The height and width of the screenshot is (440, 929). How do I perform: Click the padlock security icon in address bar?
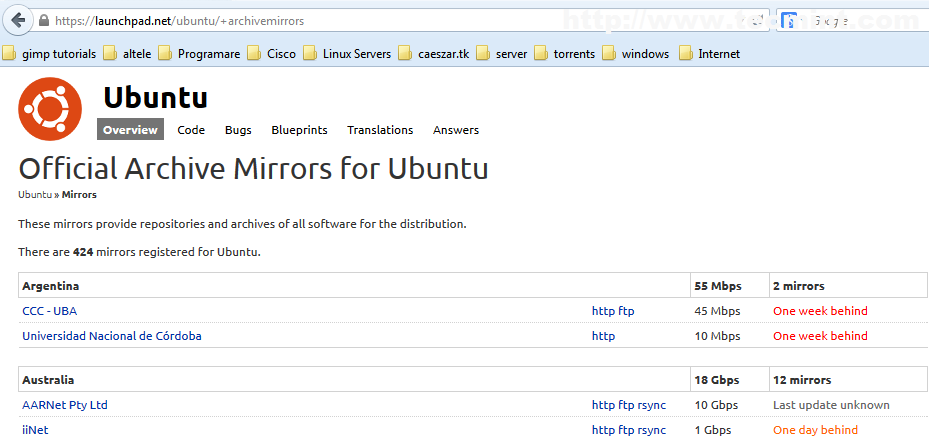44,20
